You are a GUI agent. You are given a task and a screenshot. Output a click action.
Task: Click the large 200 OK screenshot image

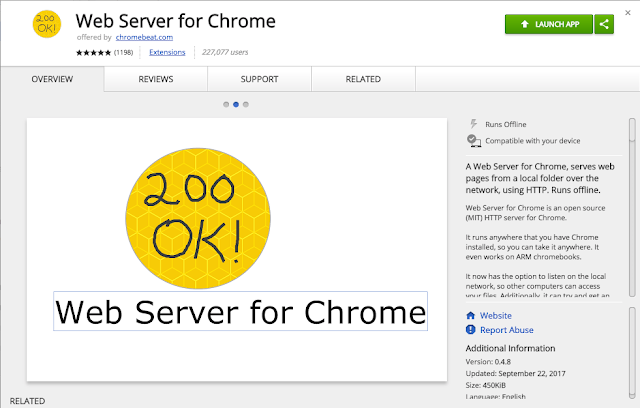tap(237, 250)
